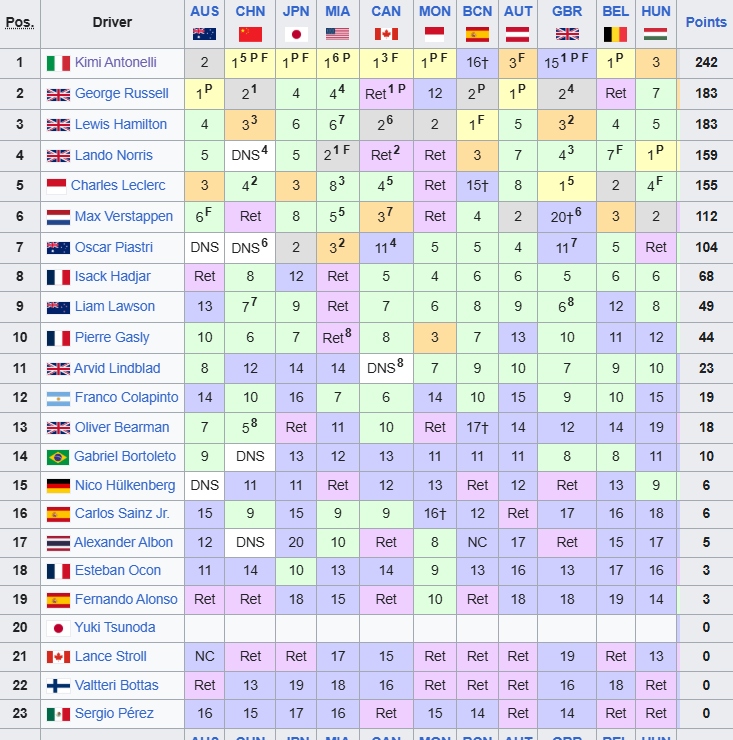Open Gabriel Bortoleto driver page
This screenshot has height=740, width=733.
click(x=125, y=456)
